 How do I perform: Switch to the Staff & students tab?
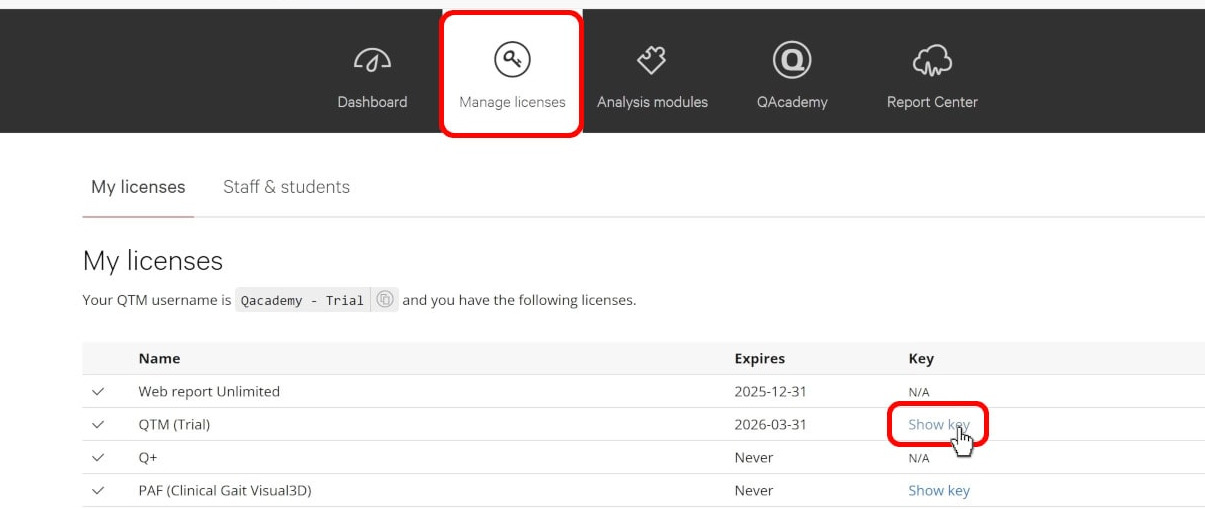click(286, 187)
